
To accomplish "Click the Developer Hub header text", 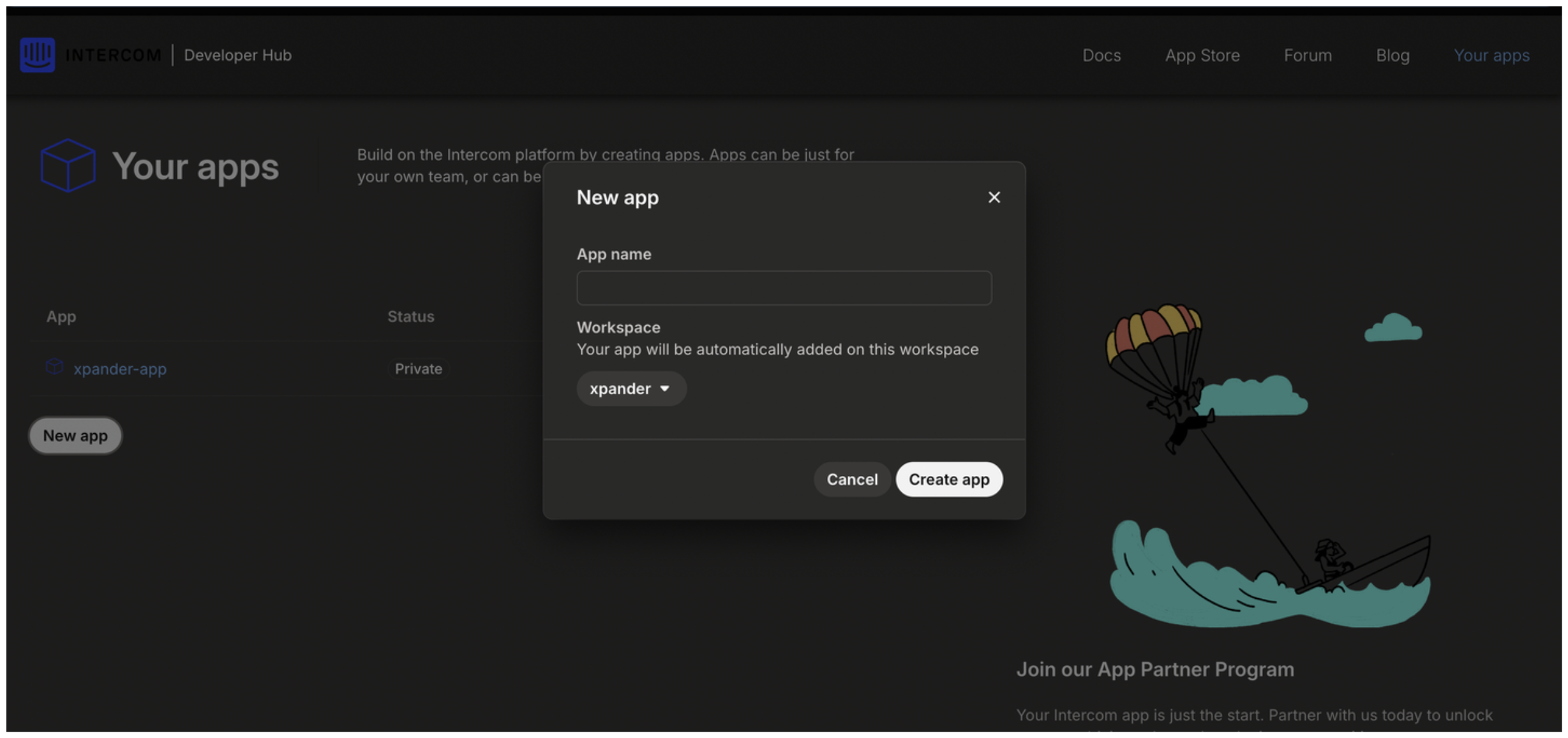I will [237, 55].
